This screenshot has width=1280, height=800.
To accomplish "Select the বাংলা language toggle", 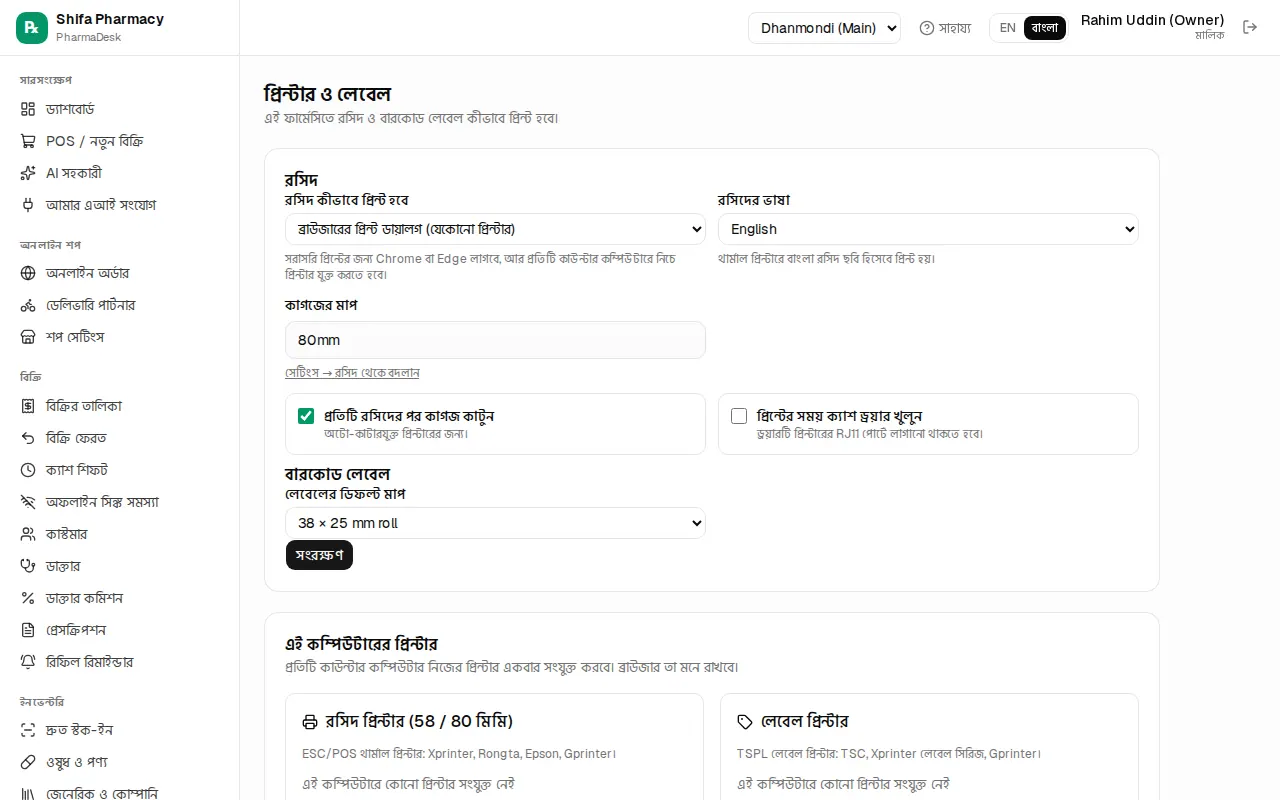I will [1045, 28].
